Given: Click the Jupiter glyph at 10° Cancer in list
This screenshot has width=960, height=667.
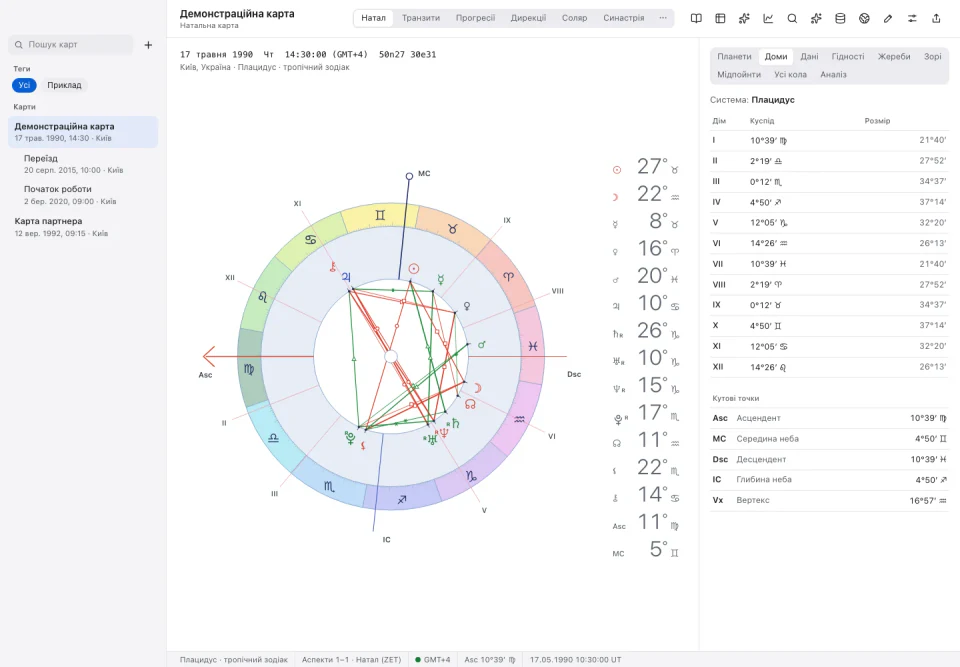Looking at the screenshot, I should 616,306.
